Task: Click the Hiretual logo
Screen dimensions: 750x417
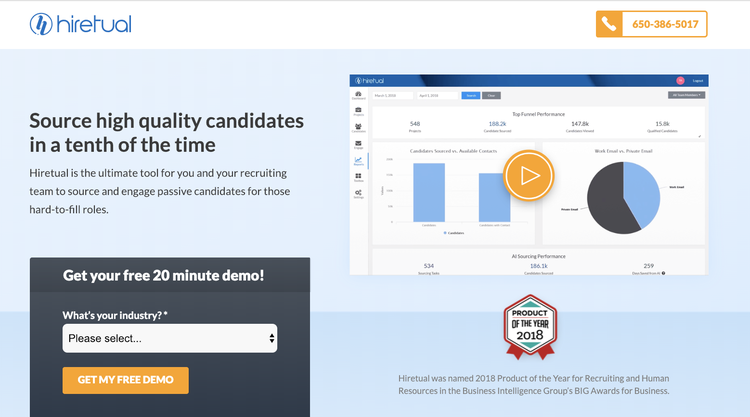Action: (80, 24)
